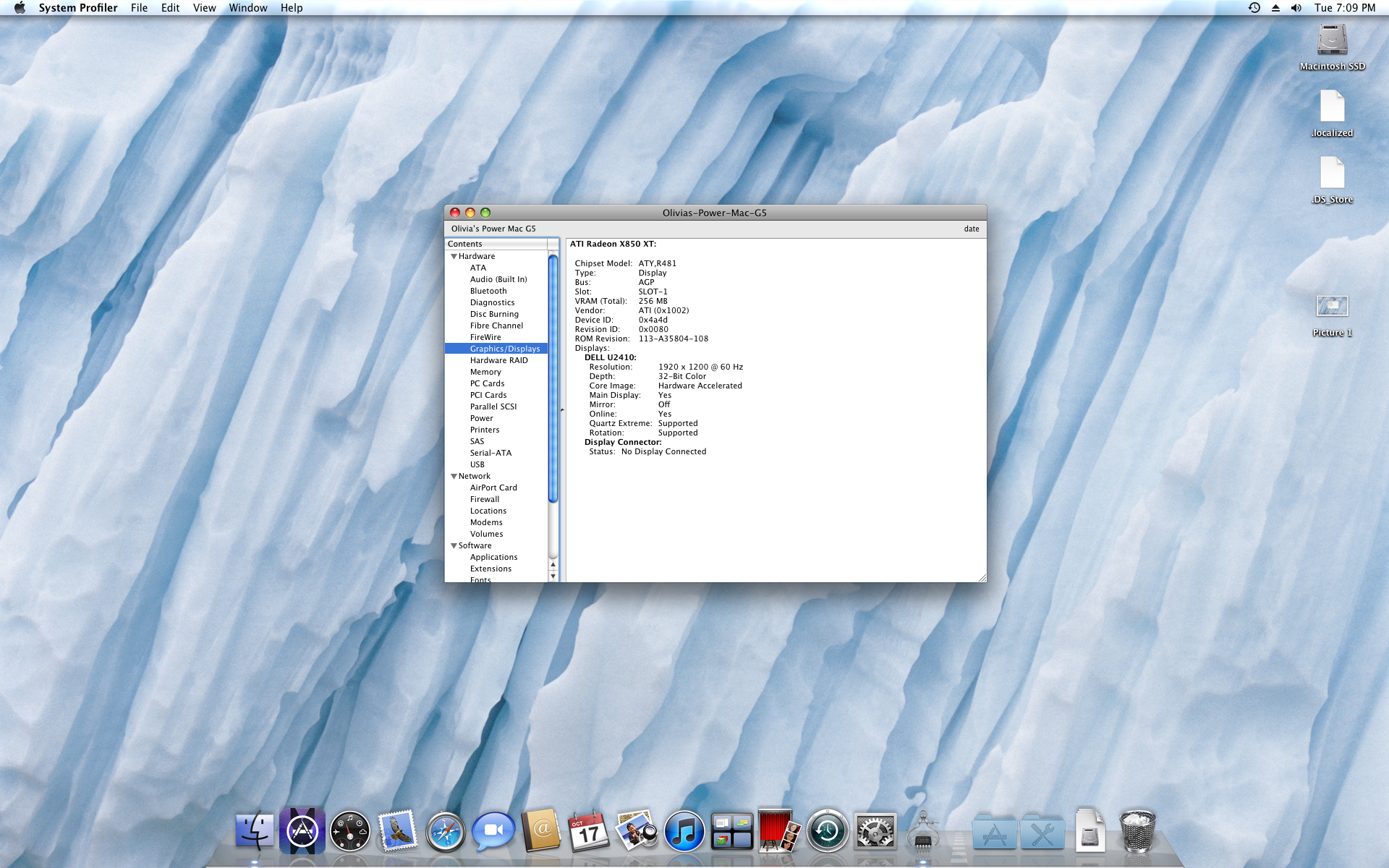Open the Macintosh SSD drive icon
Image resolution: width=1389 pixels, height=868 pixels.
(1332, 41)
